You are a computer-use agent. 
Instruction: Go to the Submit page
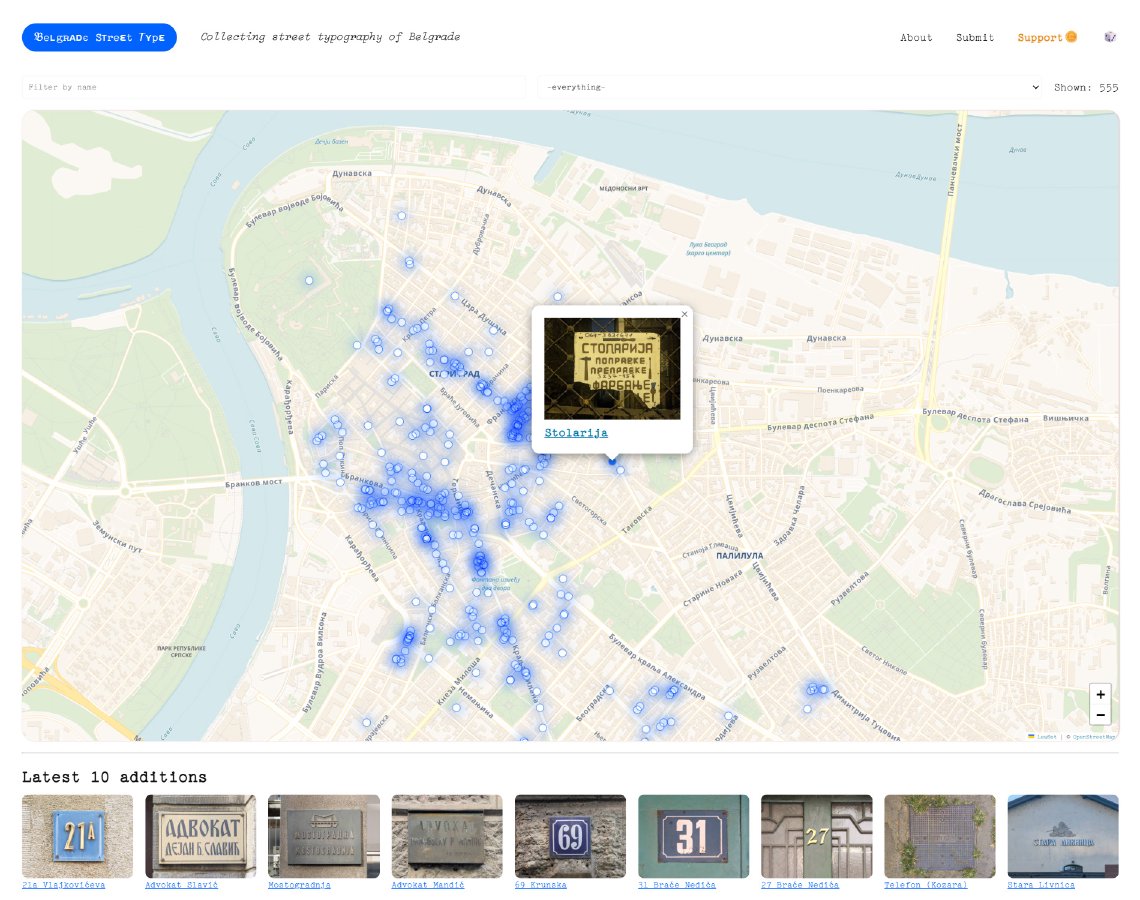(974, 38)
